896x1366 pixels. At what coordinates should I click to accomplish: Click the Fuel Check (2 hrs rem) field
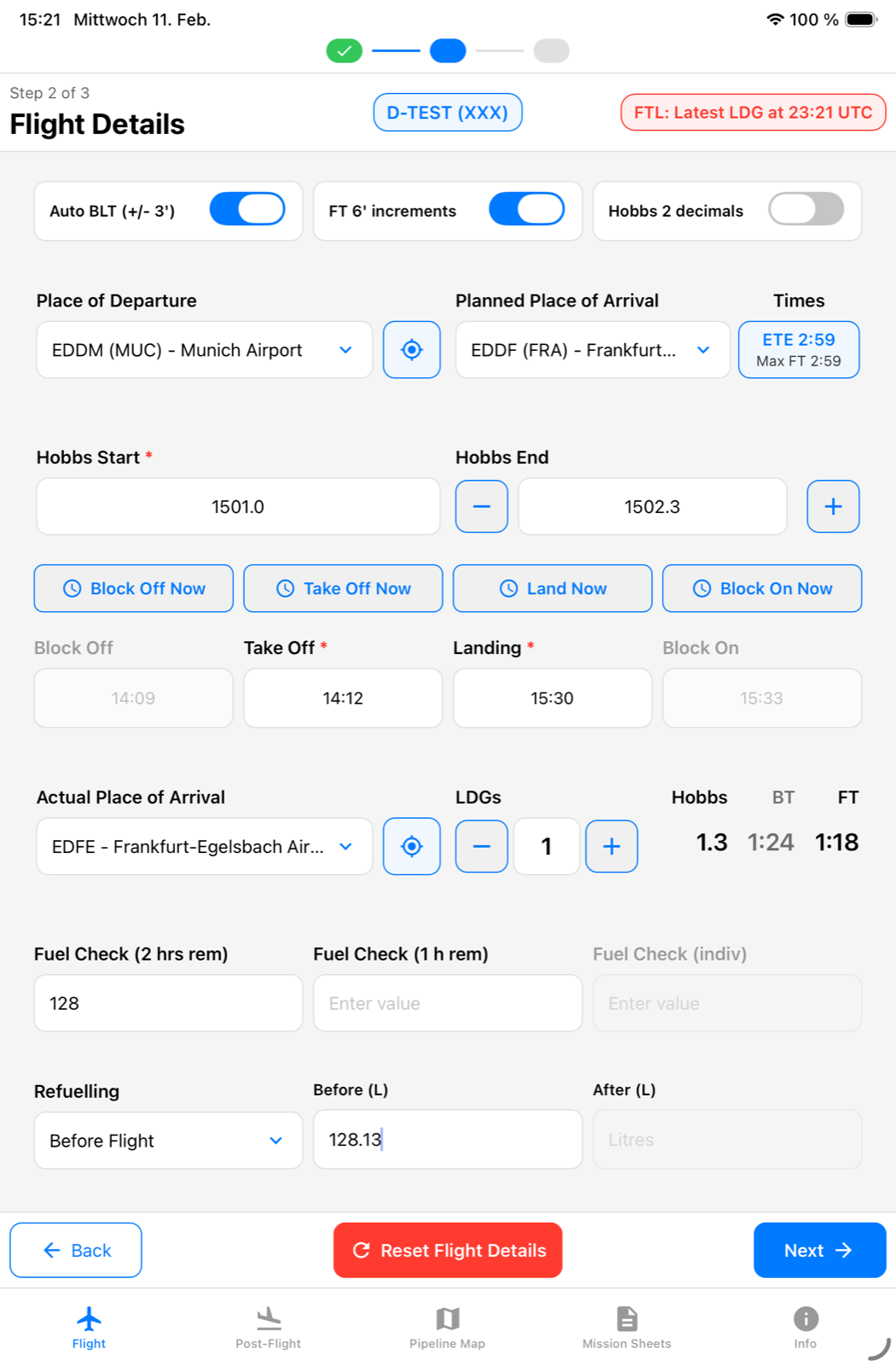pos(167,1002)
